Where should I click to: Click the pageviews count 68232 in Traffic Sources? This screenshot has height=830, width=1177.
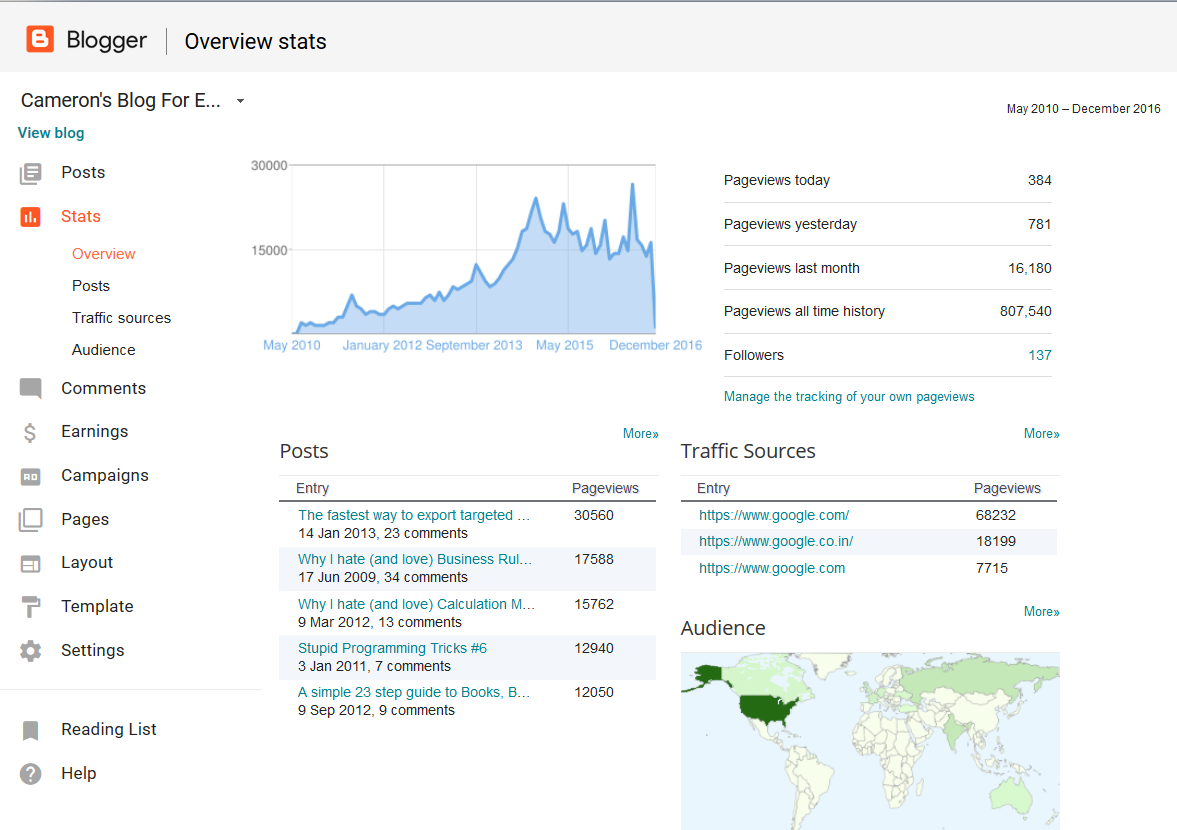(995, 516)
